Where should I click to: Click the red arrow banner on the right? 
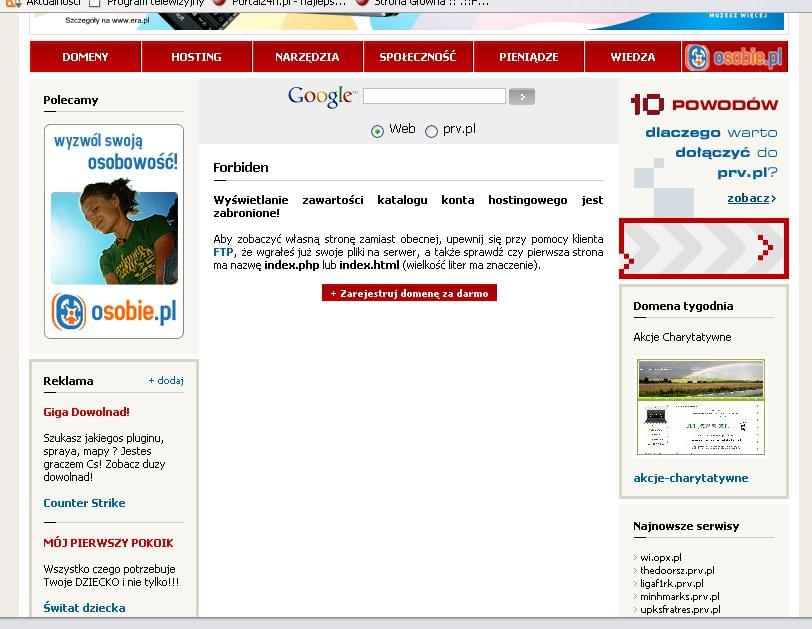(704, 248)
